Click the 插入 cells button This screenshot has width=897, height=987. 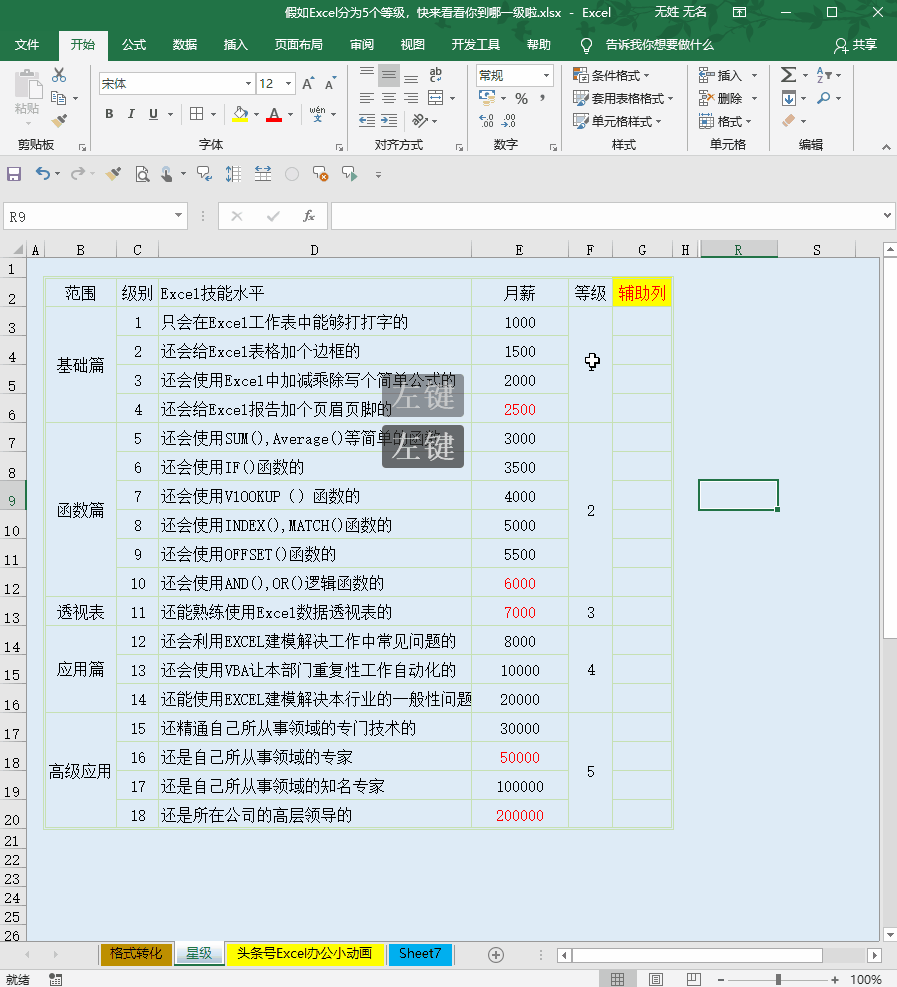click(721, 76)
